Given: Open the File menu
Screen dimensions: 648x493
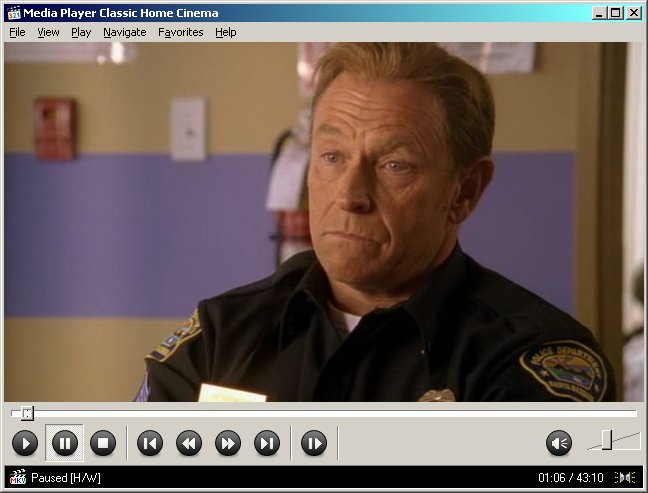Looking at the screenshot, I should coord(17,32).
